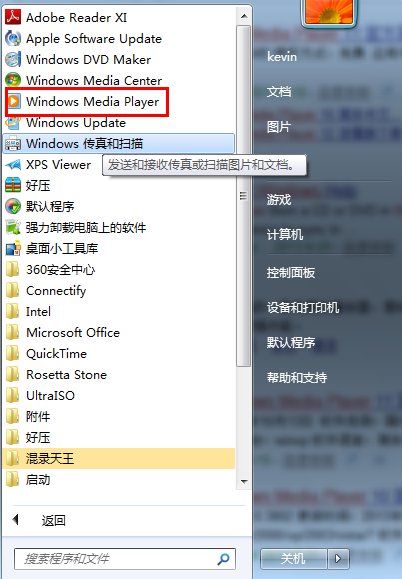Viewport: 402px width, 579px height.
Task: Open 计算机 in right pane
Action: (285, 234)
